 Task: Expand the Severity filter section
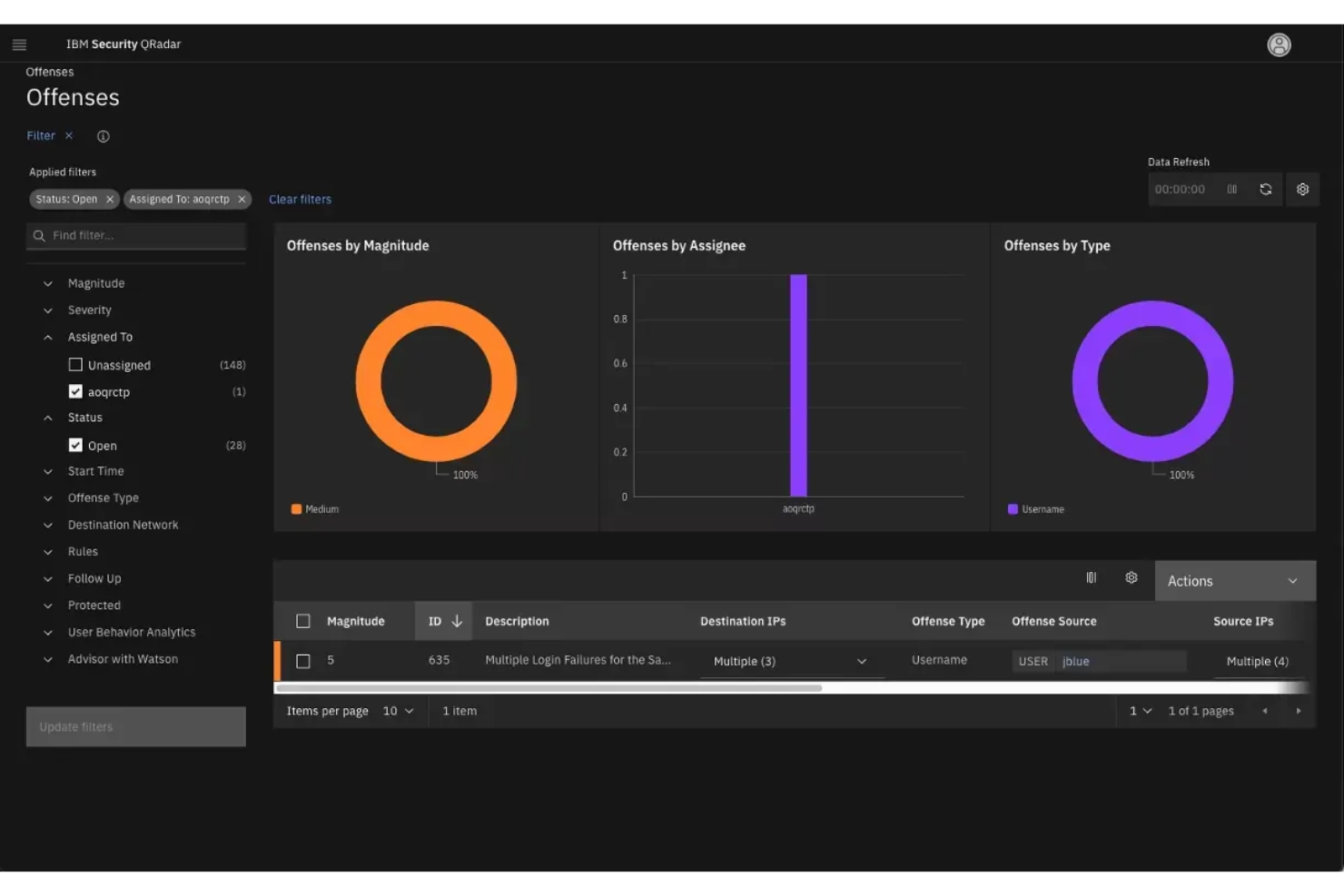click(x=47, y=310)
